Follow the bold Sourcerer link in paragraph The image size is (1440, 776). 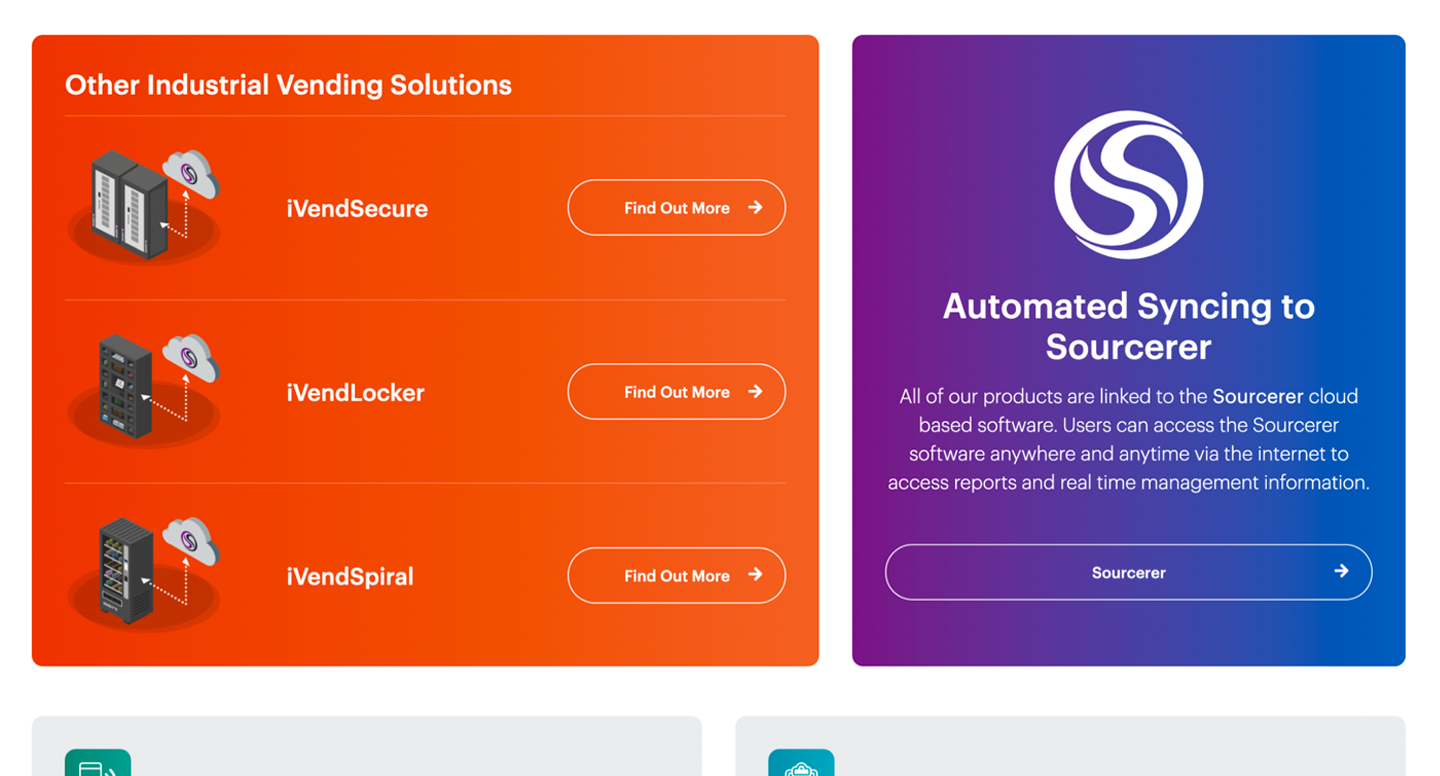click(x=1257, y=397)
